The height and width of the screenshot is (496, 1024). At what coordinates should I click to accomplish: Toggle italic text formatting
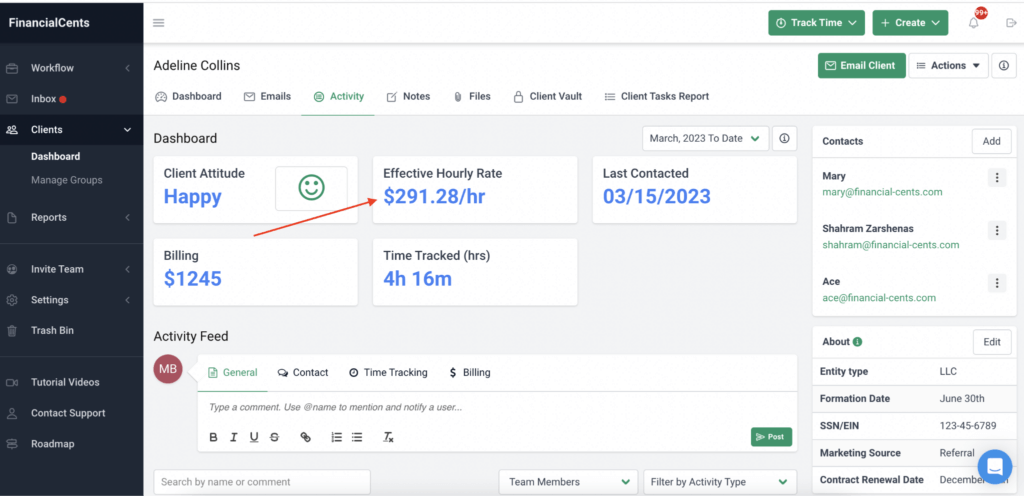[234, 437]
